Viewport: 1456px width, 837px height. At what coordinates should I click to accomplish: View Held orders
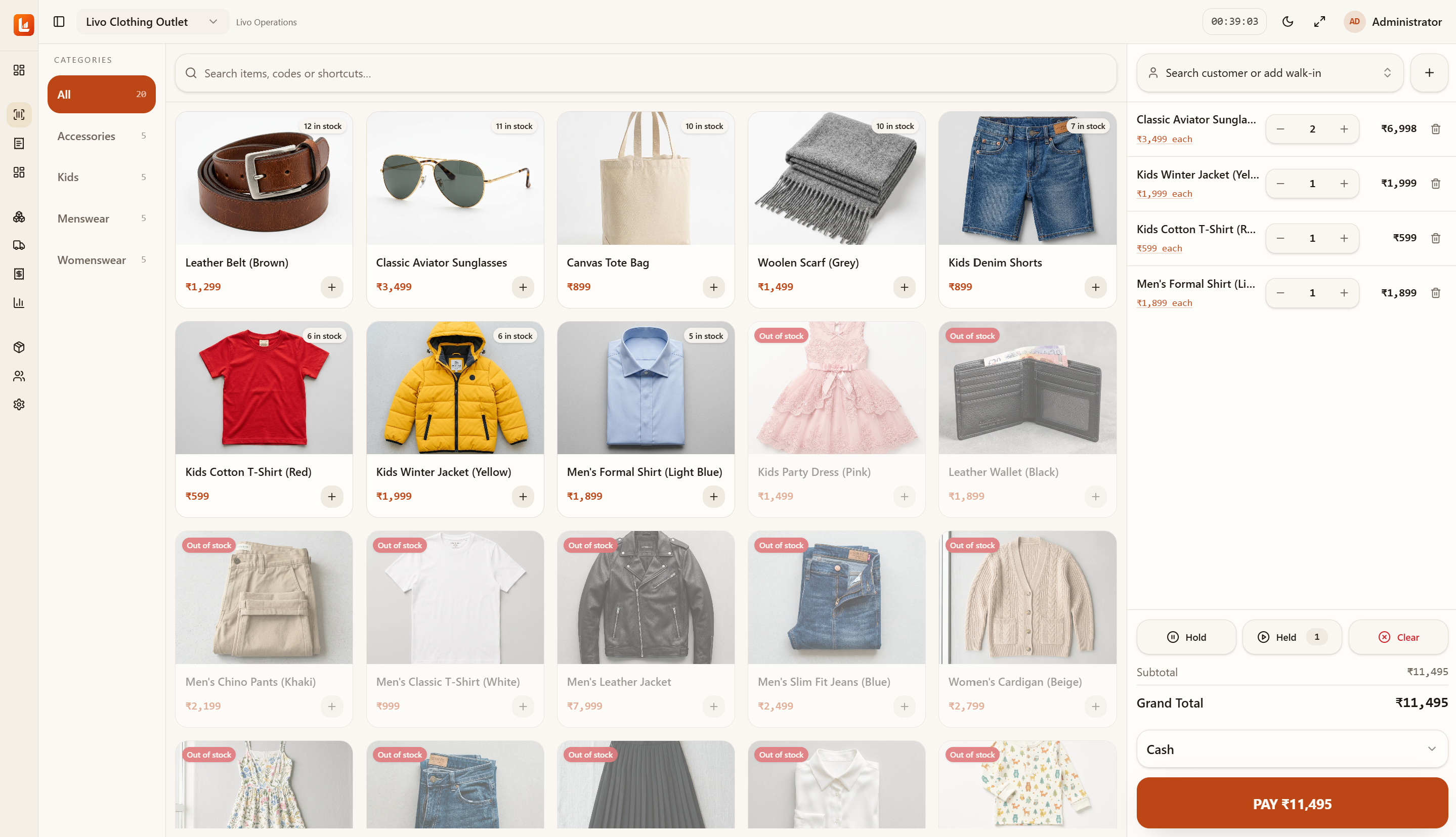click(x=1292, y=637)
